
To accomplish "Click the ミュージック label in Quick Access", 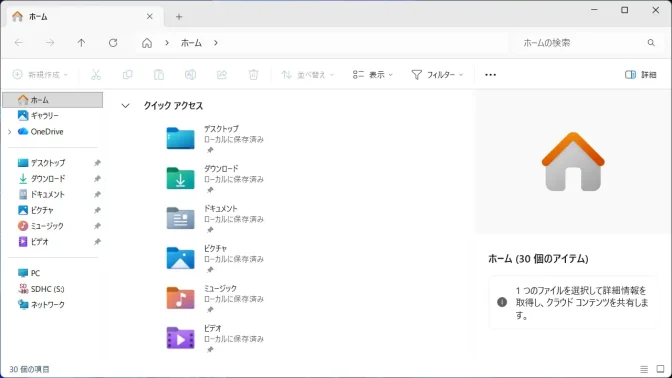I will (220, 288).
